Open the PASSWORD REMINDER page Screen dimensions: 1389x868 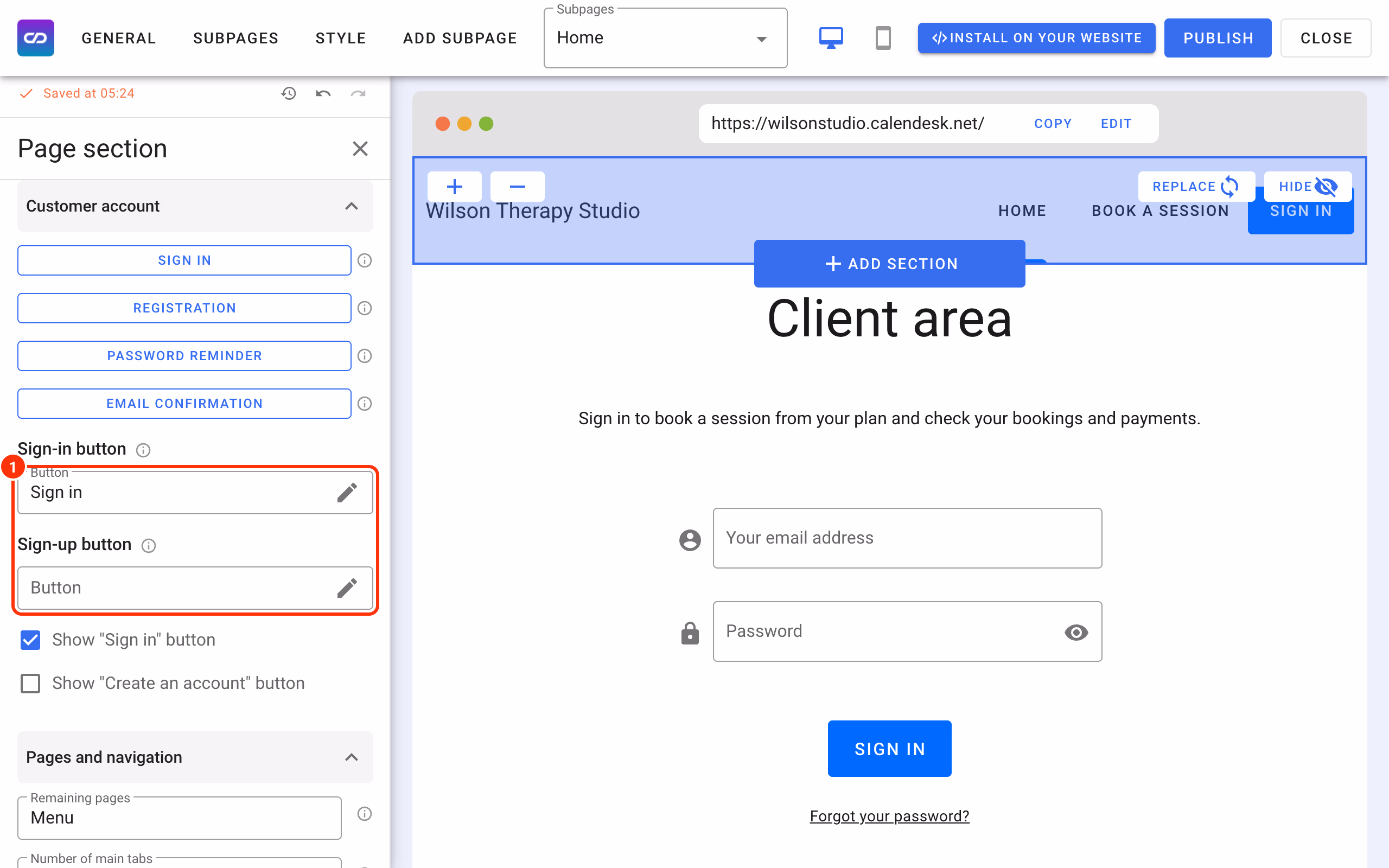click(x=184, y=355)
